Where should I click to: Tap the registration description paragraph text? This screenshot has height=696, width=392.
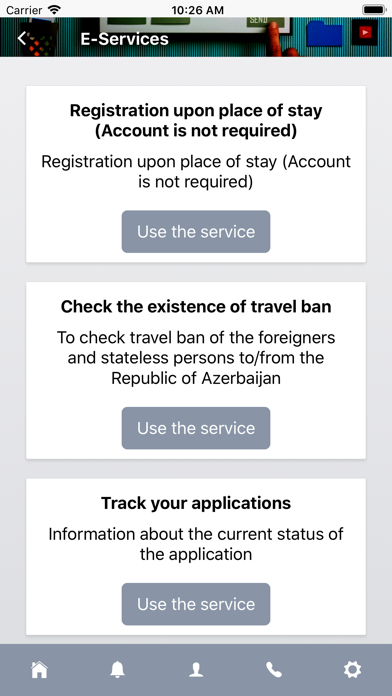196,172
